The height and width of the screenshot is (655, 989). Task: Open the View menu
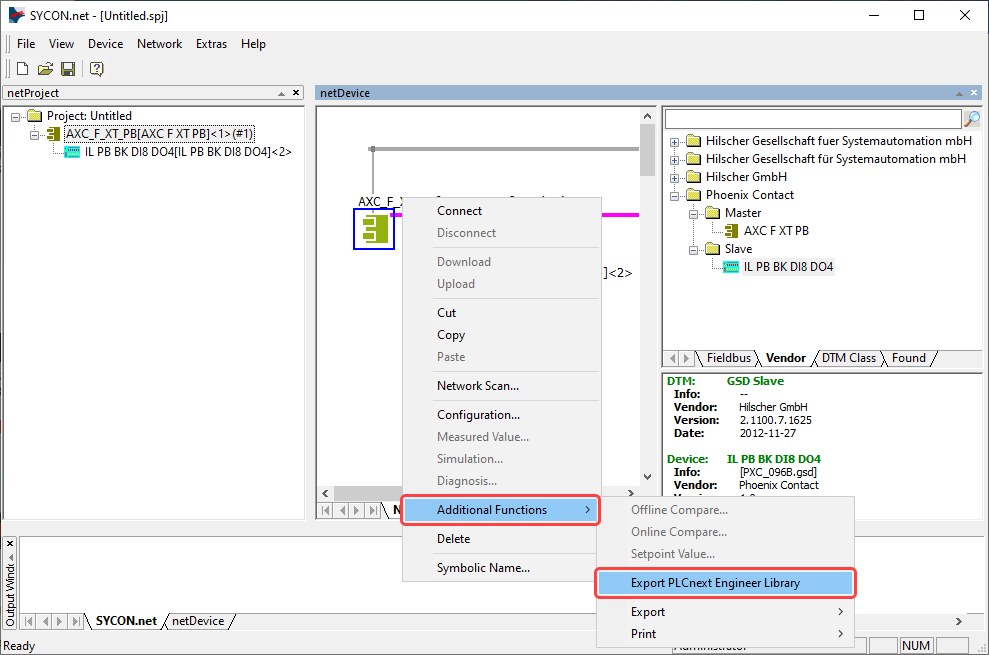point(61,44)
